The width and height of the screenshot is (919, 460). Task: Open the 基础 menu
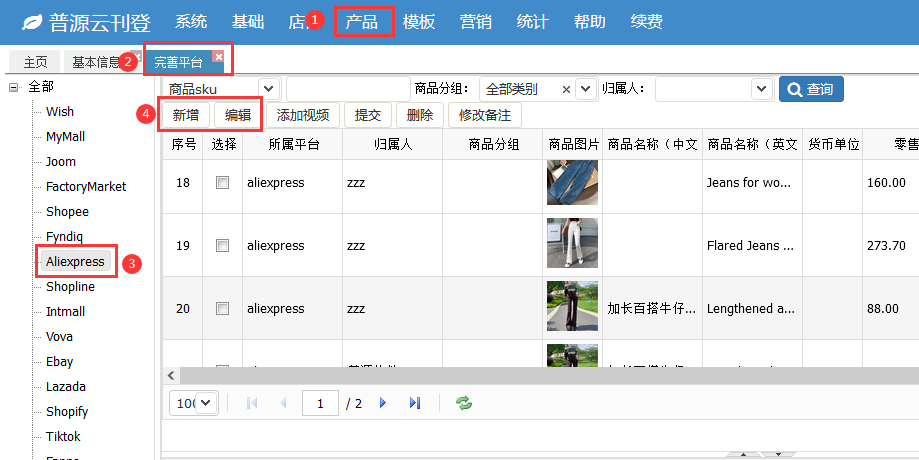point(248,22)
